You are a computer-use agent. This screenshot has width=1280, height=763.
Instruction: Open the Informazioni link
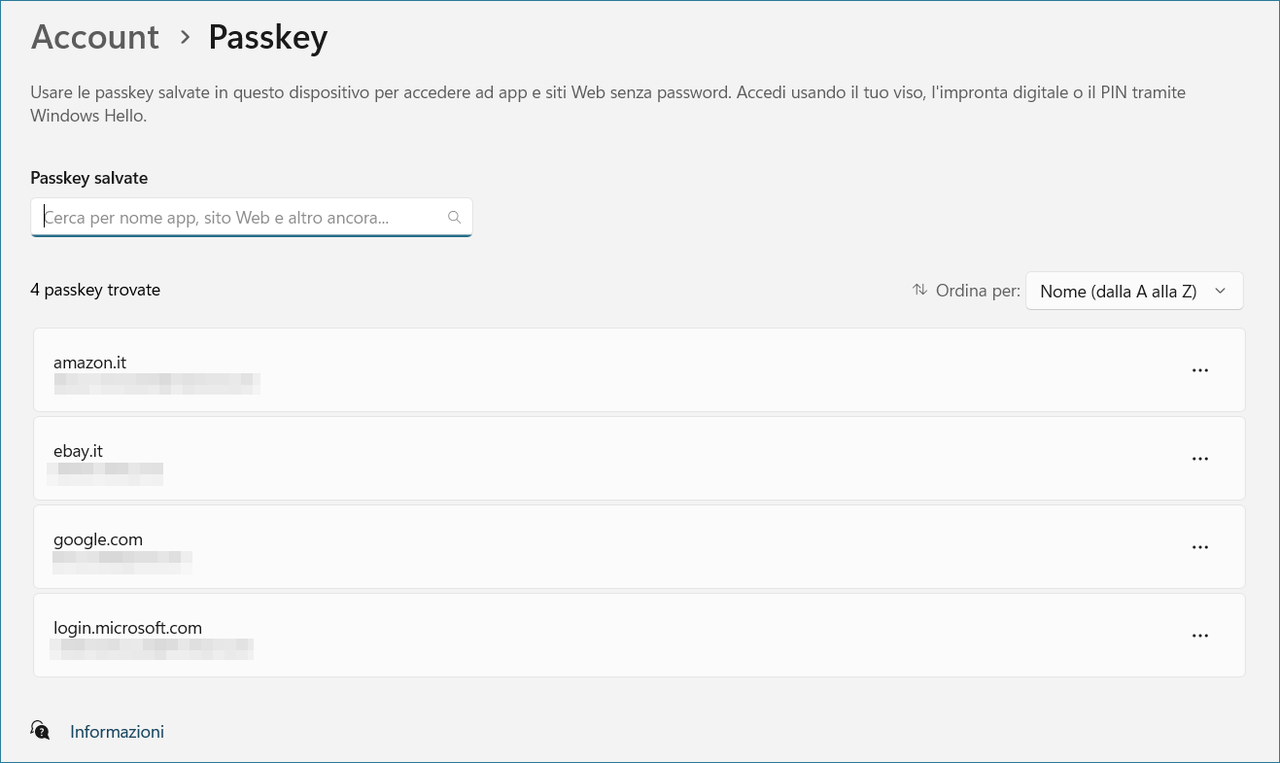[117, 732]
